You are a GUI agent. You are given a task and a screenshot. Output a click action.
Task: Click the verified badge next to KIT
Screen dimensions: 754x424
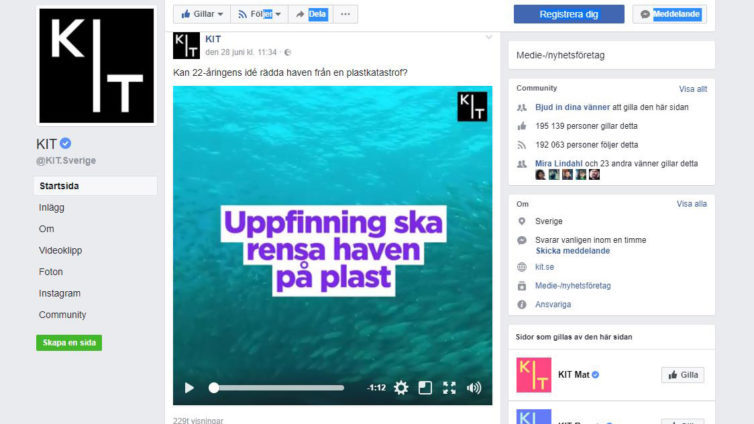(x=65, y=143)
